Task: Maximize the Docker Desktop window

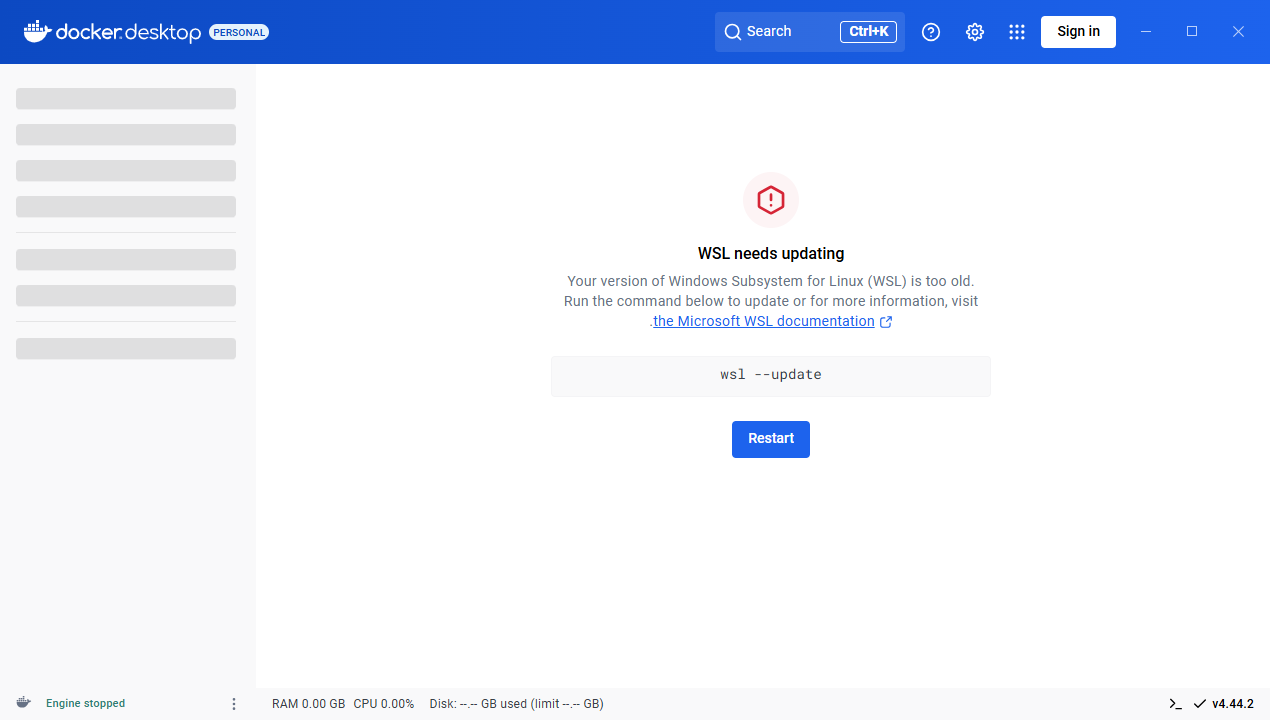Action: pyautogui.click(x=1192, y=32)
